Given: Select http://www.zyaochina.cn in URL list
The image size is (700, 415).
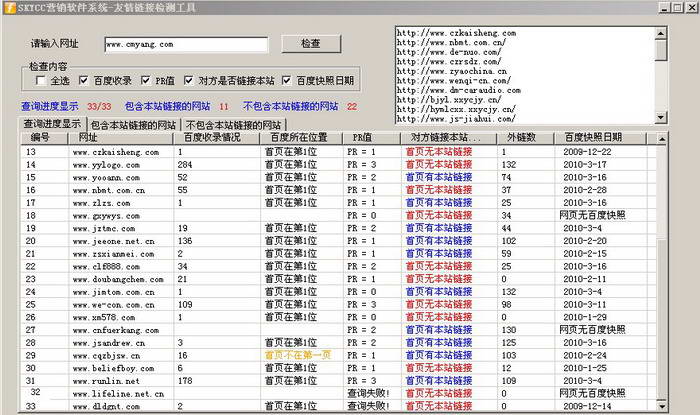Looking at the screenshot, I should pyautogui.click(x=452, y=71).
